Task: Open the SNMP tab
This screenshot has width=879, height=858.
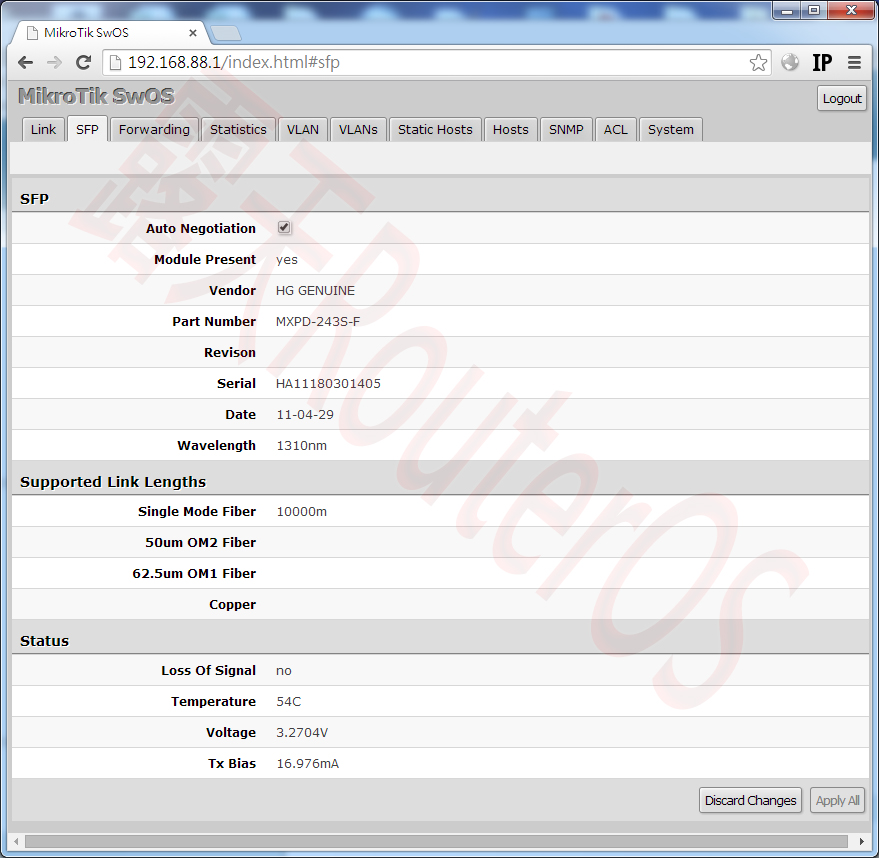Action: [x=566, y=129]
